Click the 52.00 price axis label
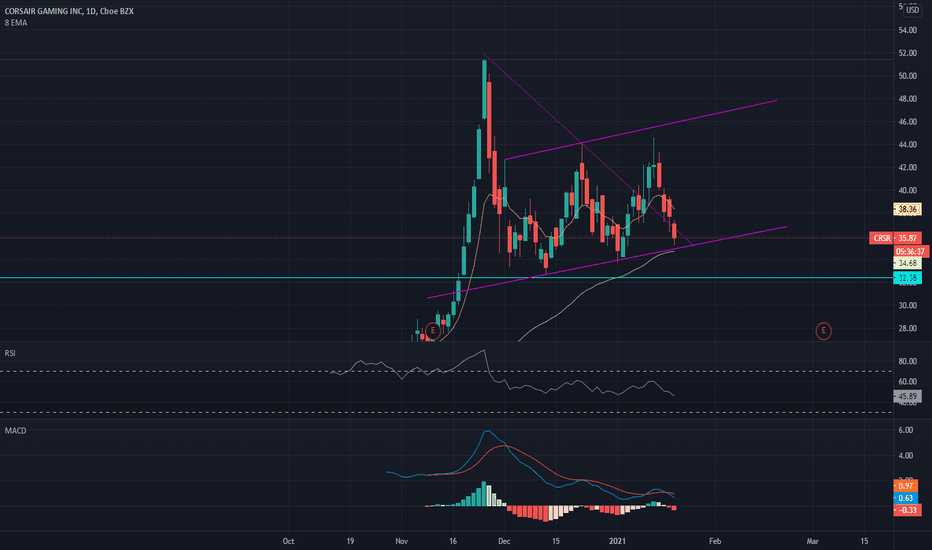Screen dimensions: 932x550 click(908, 53)
